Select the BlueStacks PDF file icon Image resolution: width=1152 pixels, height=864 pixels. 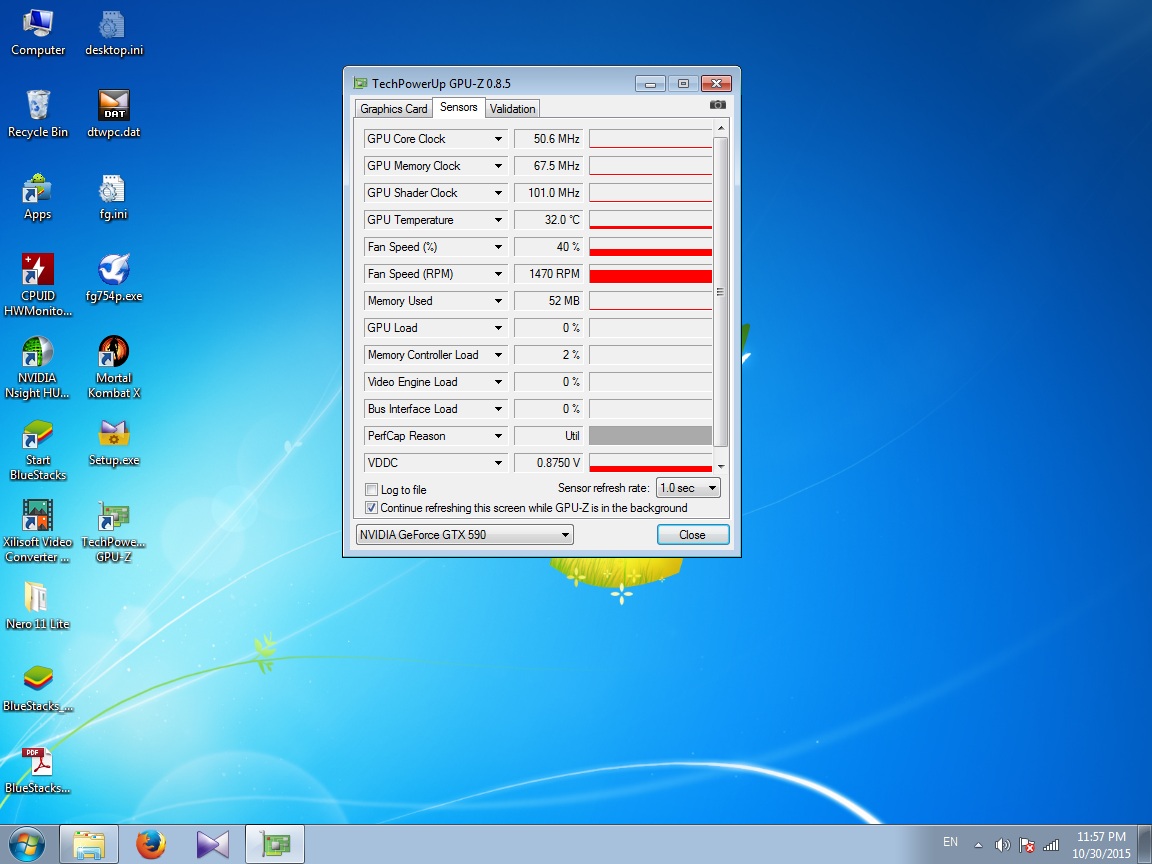pos(37,770)
